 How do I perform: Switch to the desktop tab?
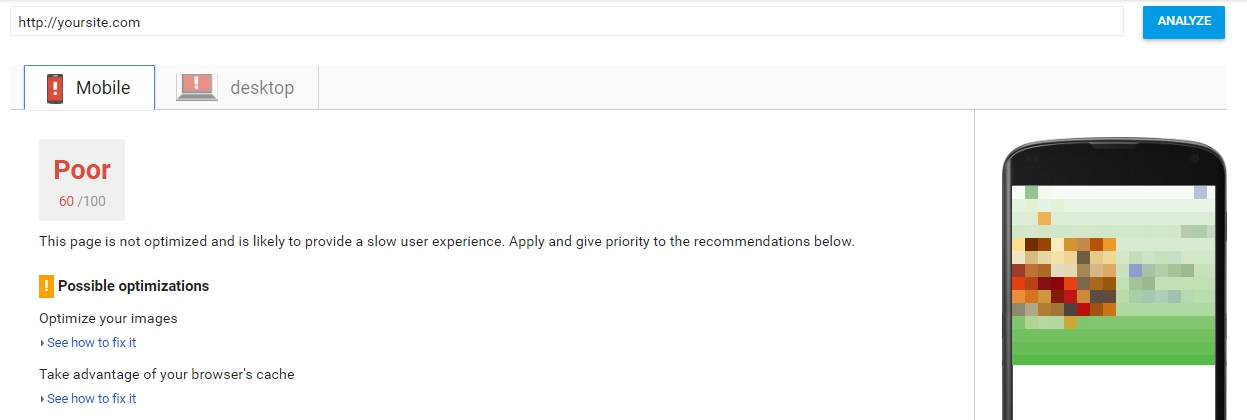[x=237, y=88]
